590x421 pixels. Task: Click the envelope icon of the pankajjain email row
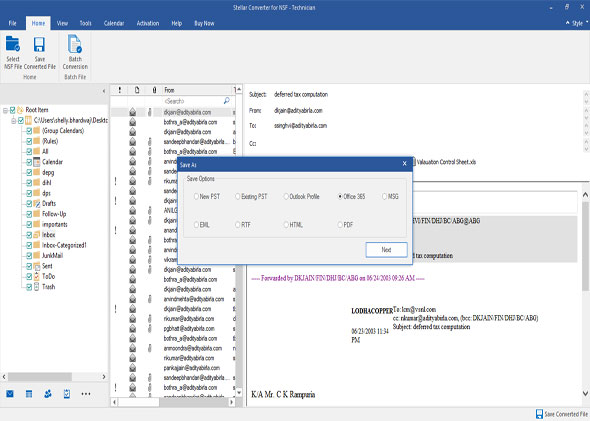tap(132, 368)
